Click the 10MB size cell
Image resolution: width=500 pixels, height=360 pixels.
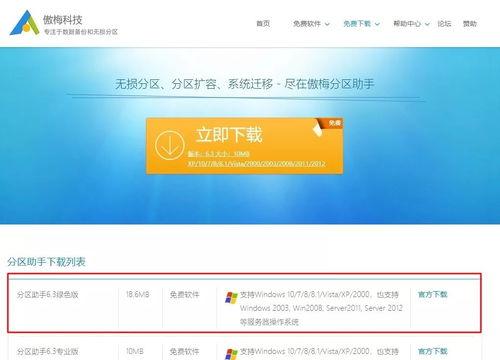click(135, 351)
